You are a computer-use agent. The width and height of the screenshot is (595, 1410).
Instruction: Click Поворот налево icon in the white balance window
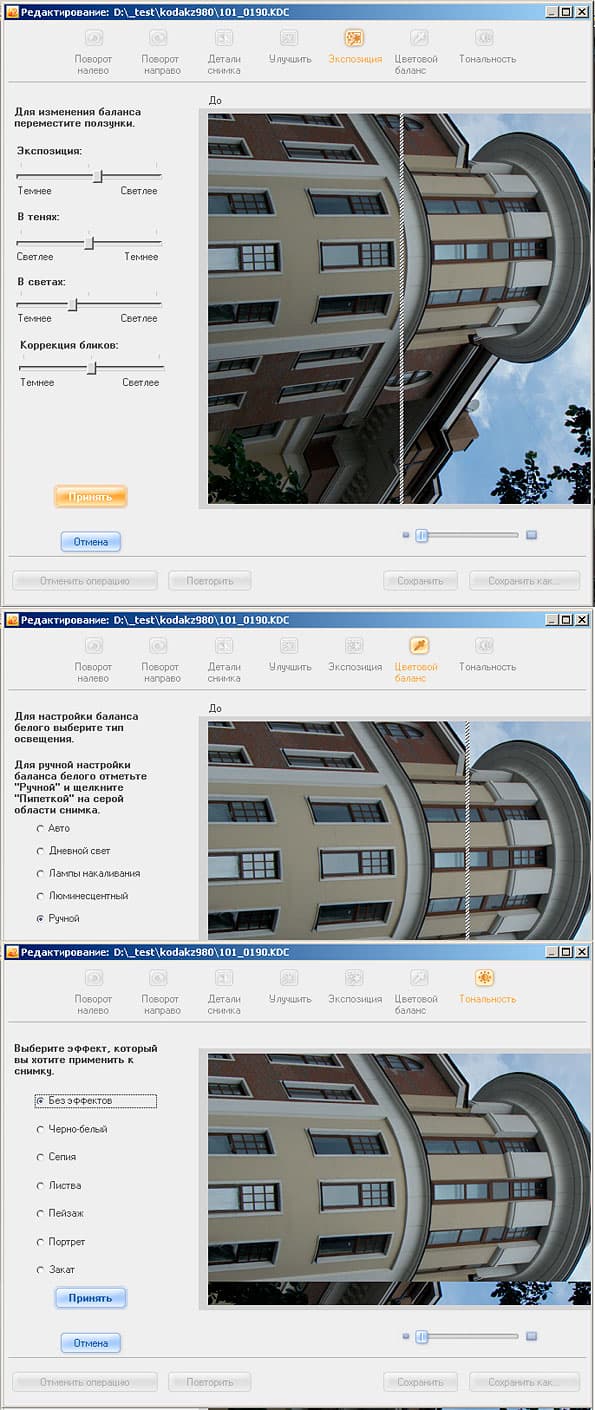pyautogui.click(x=94, y=646)
